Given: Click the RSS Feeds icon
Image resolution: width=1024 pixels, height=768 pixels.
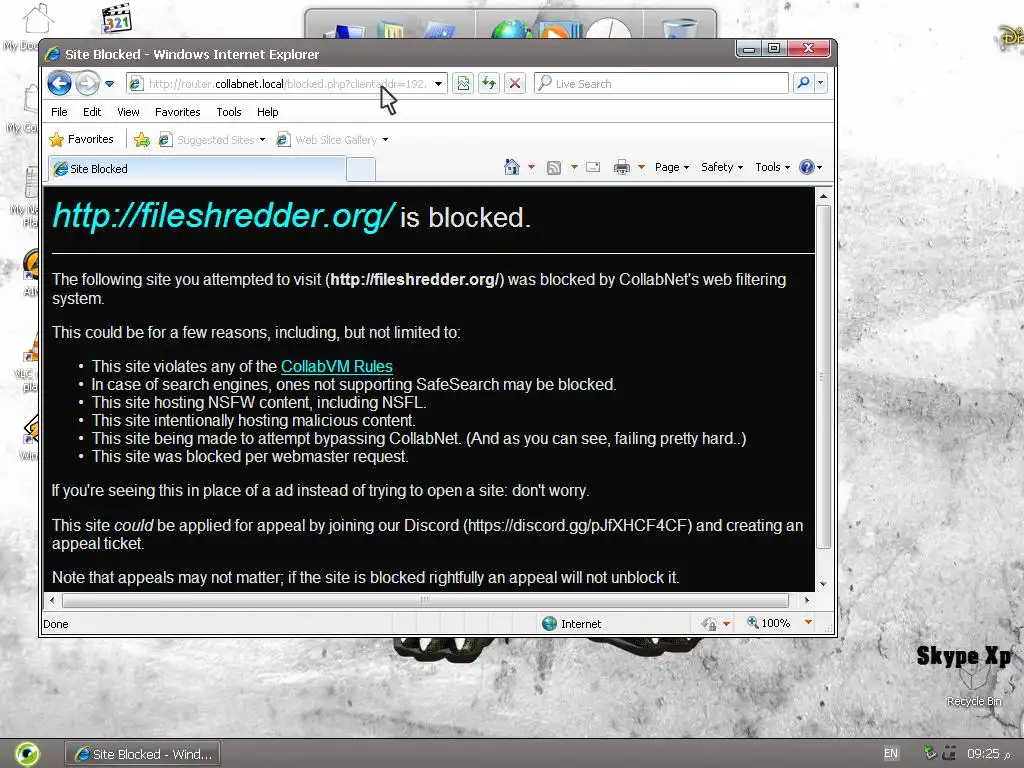Looking at the screenshot, I should click(554, 168).
